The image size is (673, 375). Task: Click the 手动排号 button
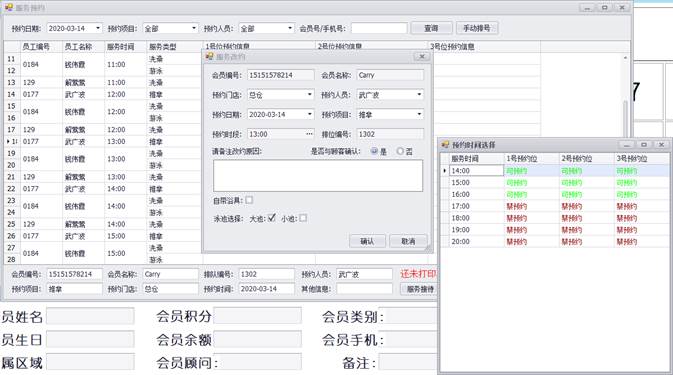[476, 28]
